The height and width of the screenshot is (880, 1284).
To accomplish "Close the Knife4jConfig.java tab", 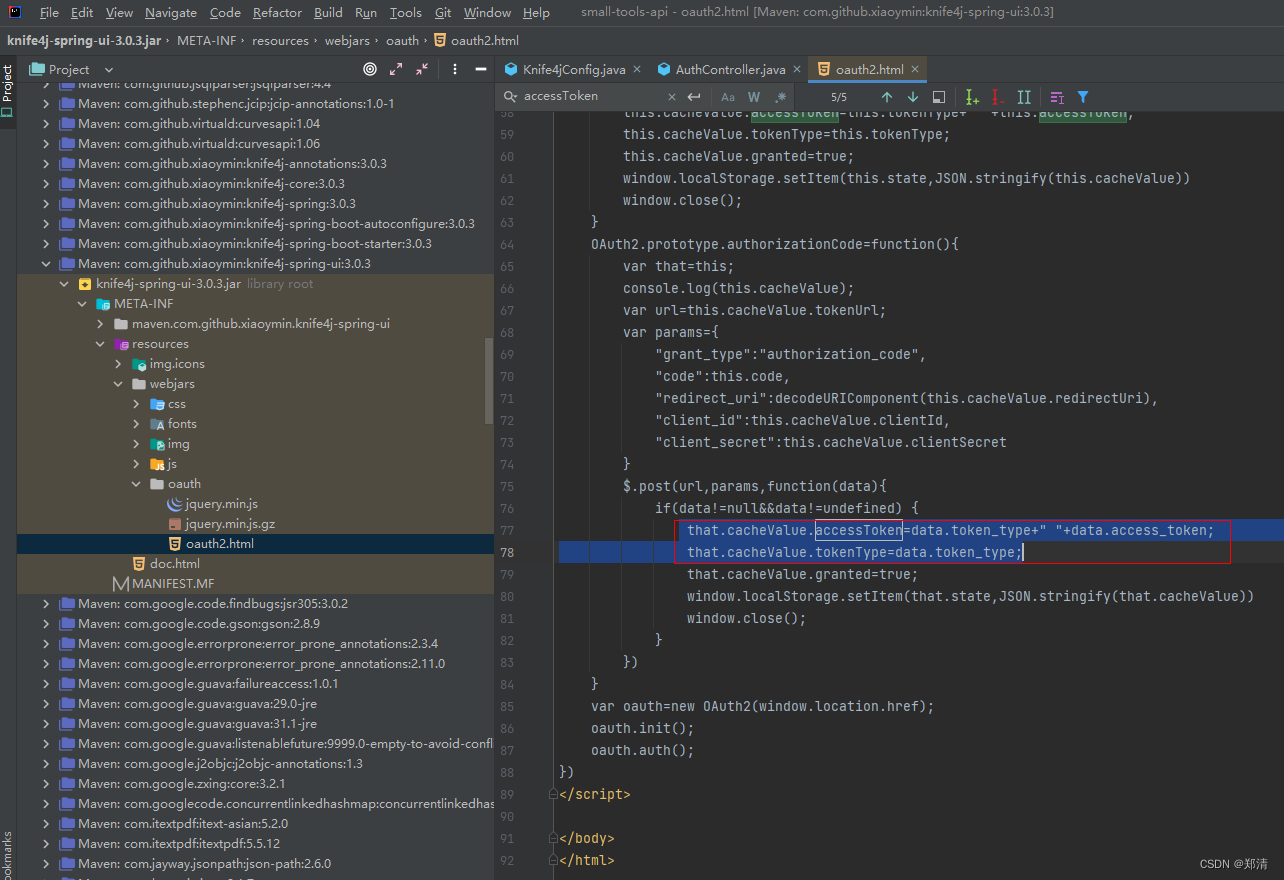I will click(x=637, y=69).
